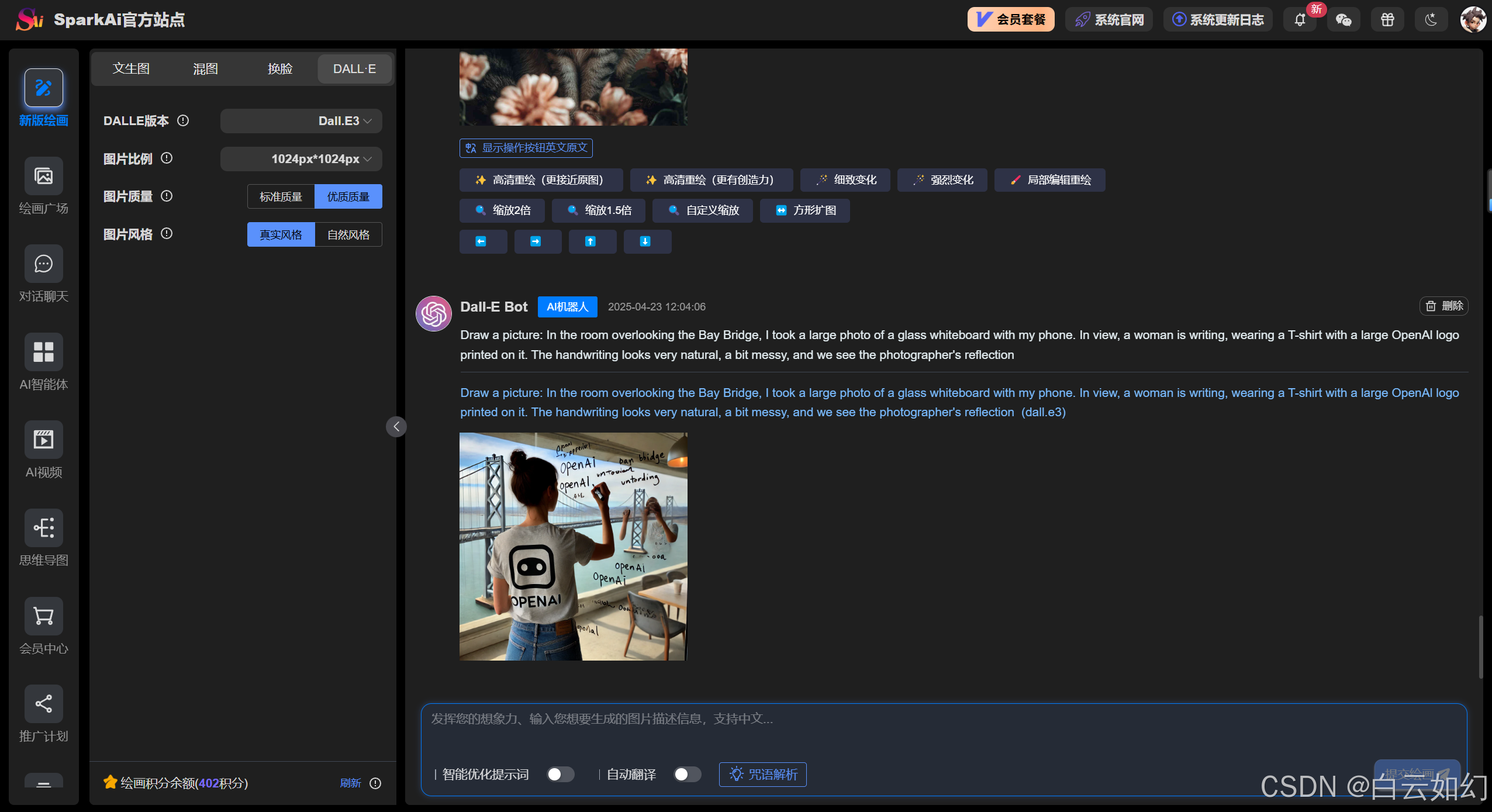1492x812 pixels.
Task: Click the 咒语解析 button
Action: click(x=762, y=775)
